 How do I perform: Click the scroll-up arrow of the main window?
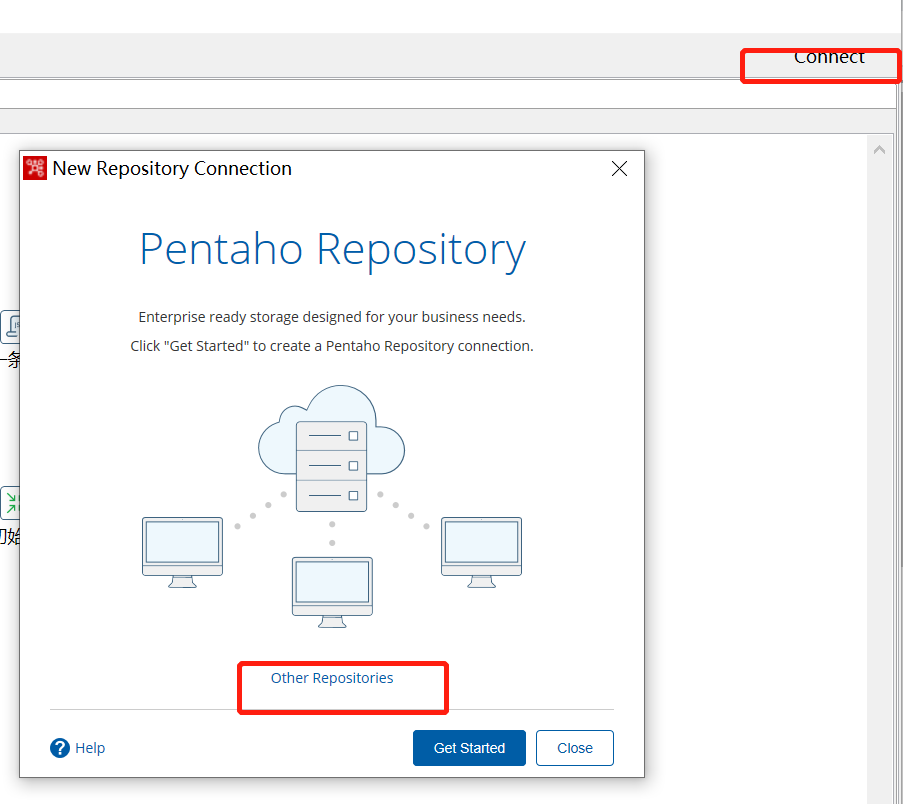pyautogui.click(x=879, y=150)
